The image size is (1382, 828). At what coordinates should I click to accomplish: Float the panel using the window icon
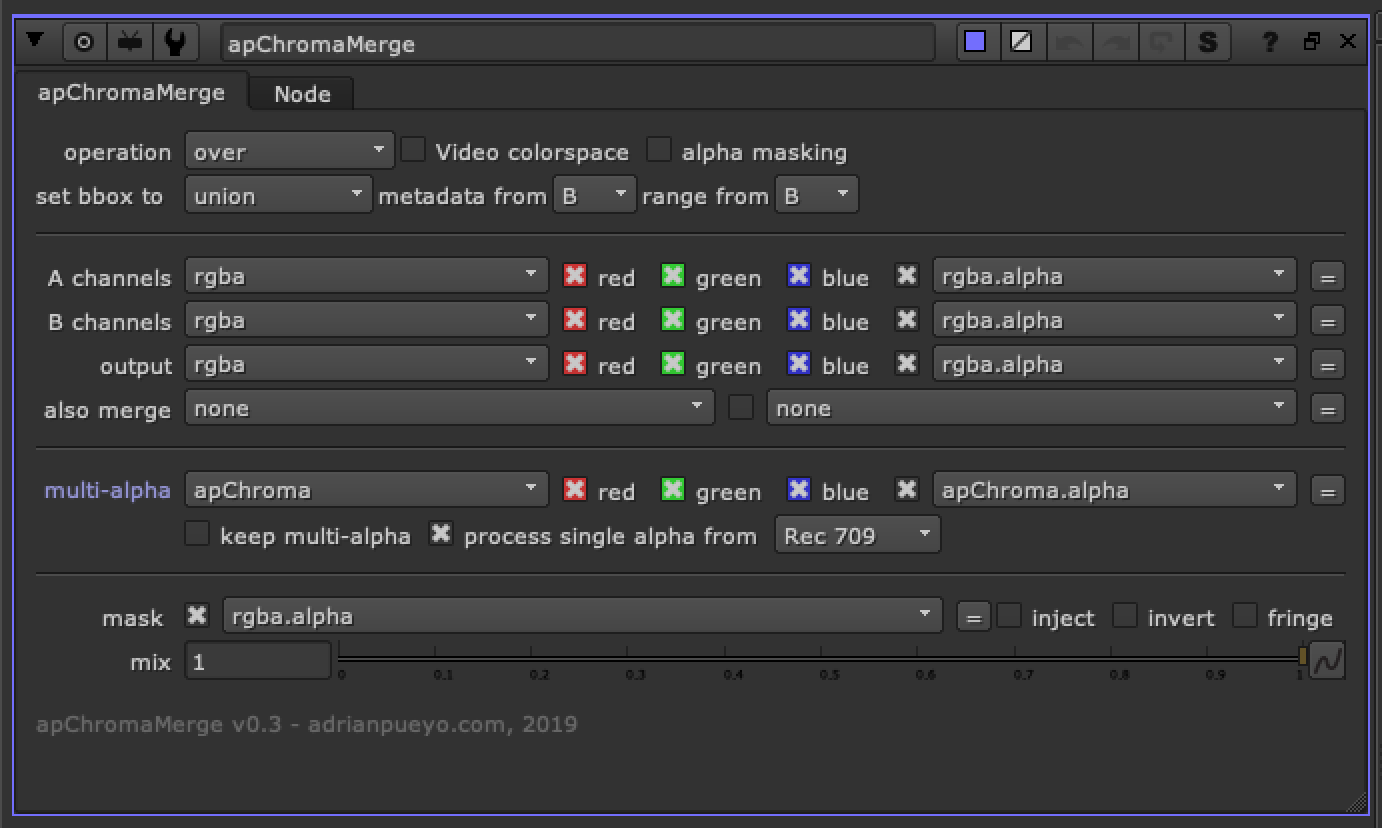coord(1311,41)
